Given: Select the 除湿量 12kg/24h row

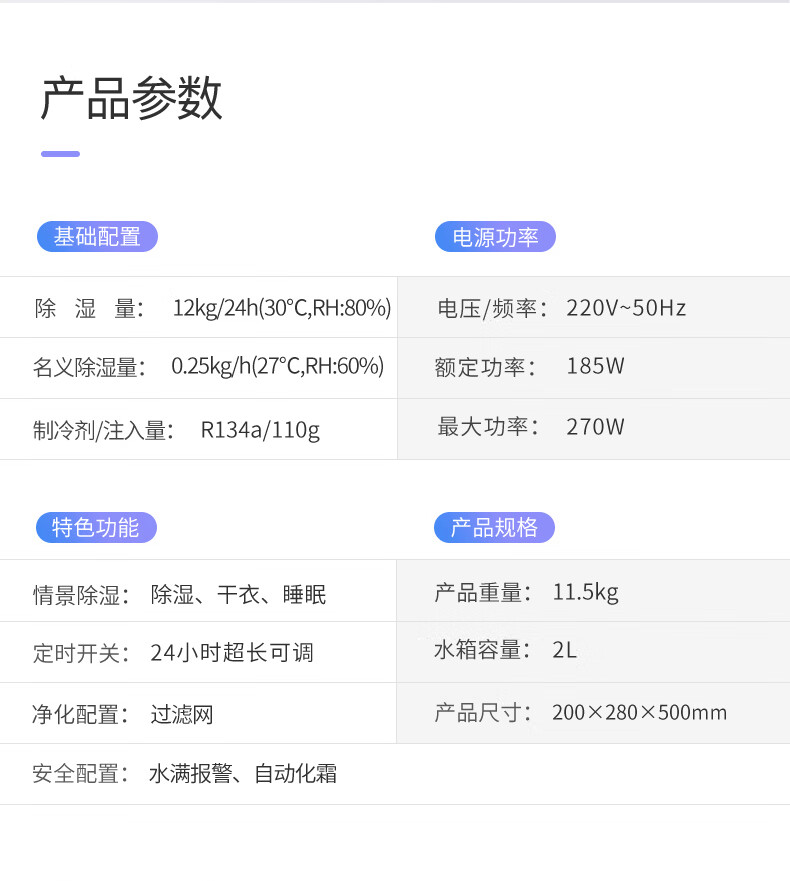Looking at the screenshot, I should click(x=198, y=307).
